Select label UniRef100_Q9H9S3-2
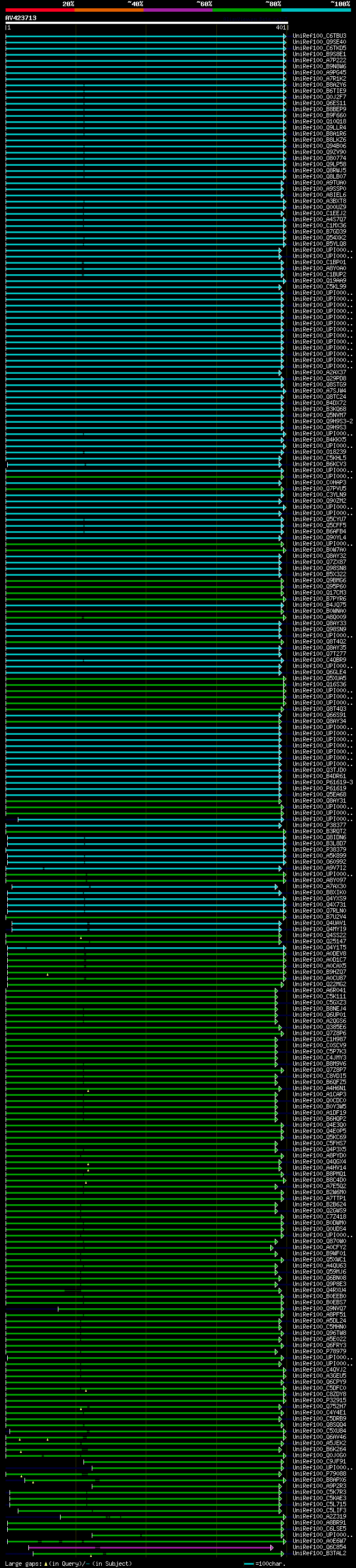The height and width of the screenshot is (1568, 356). 323,421
